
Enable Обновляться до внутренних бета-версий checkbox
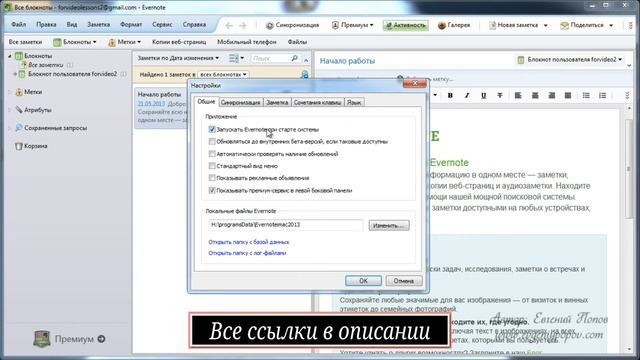click(212, 142)
